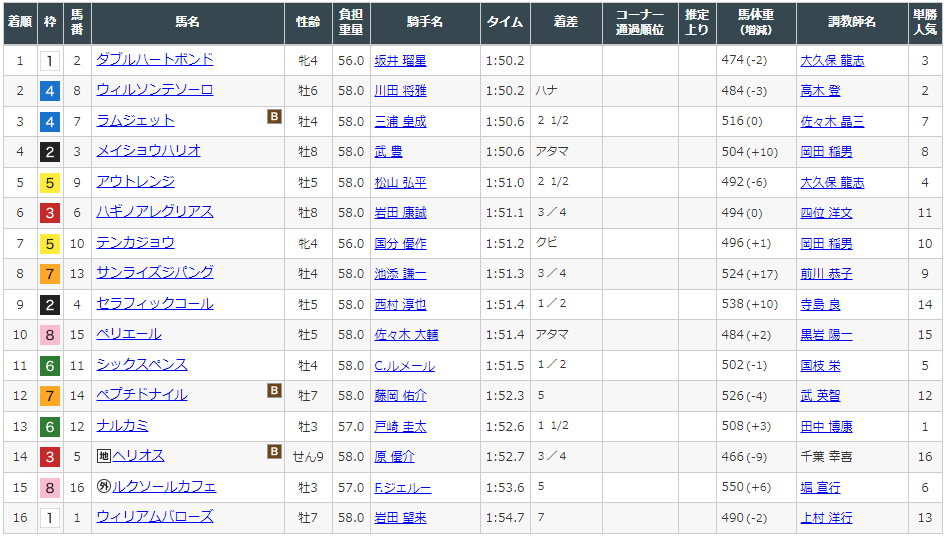Click the 外 badge before ルクソールカフェ
The image size is (947, 537).
(103, 487)
